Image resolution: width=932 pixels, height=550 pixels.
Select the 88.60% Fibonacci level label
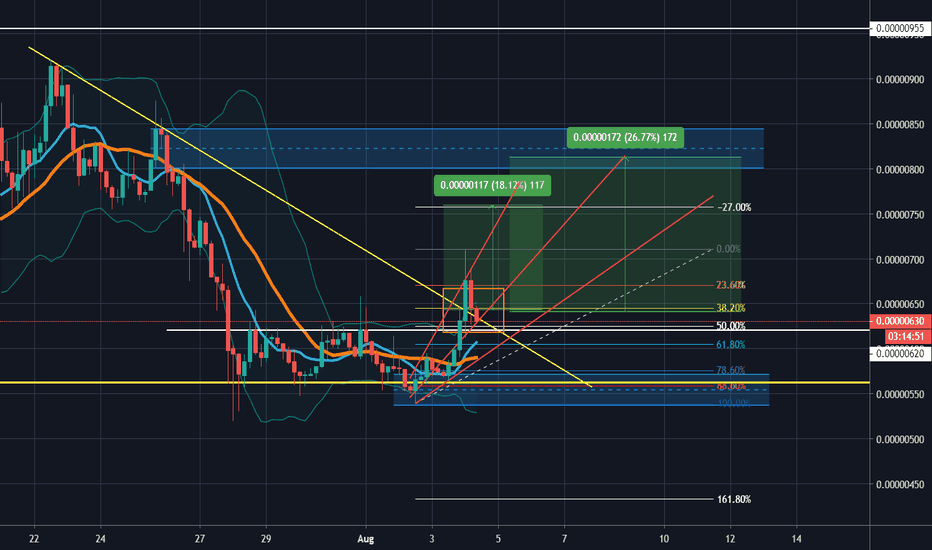(x=731, y=386)
